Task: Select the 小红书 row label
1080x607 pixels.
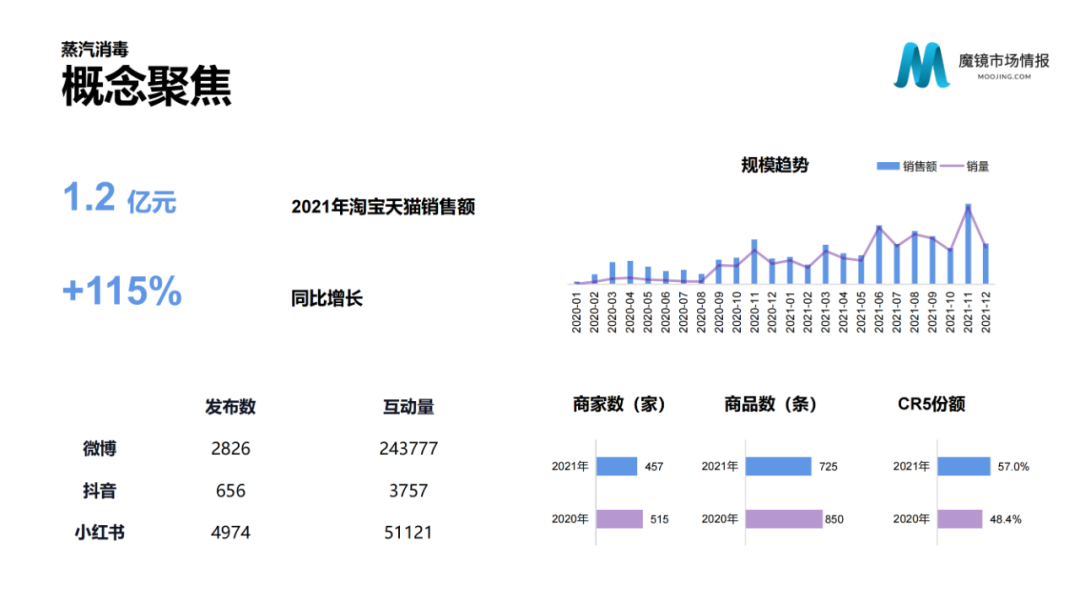Action: pyautogui.click(x=99, y=533)
